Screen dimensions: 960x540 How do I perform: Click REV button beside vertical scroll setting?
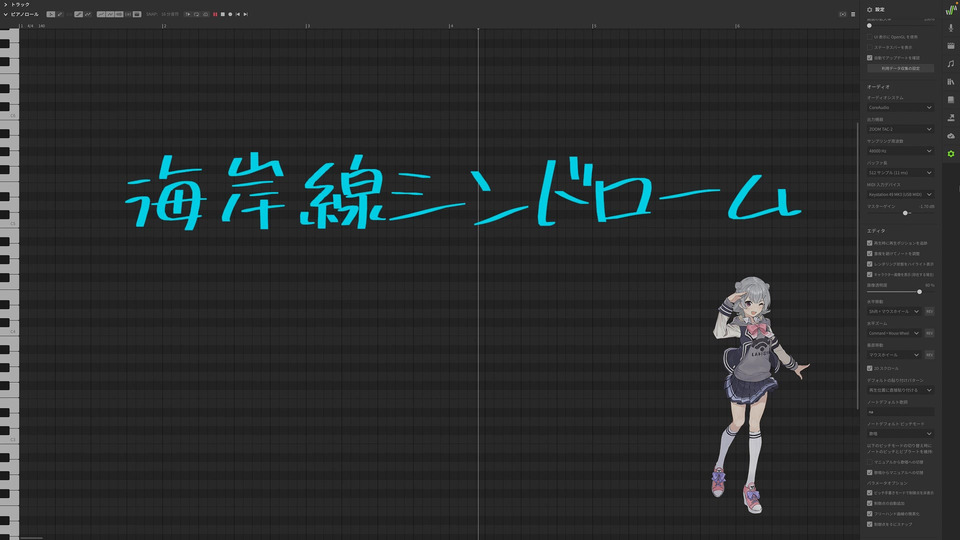tap(929, 354)
